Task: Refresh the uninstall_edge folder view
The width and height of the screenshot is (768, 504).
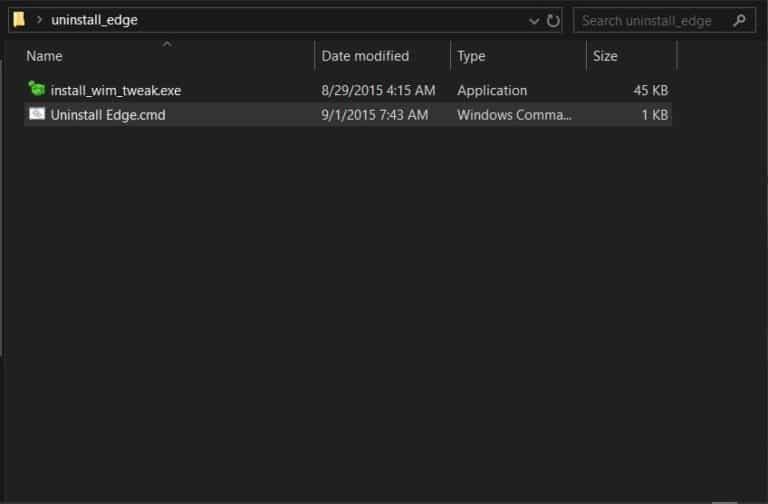Action: [553, 21]
